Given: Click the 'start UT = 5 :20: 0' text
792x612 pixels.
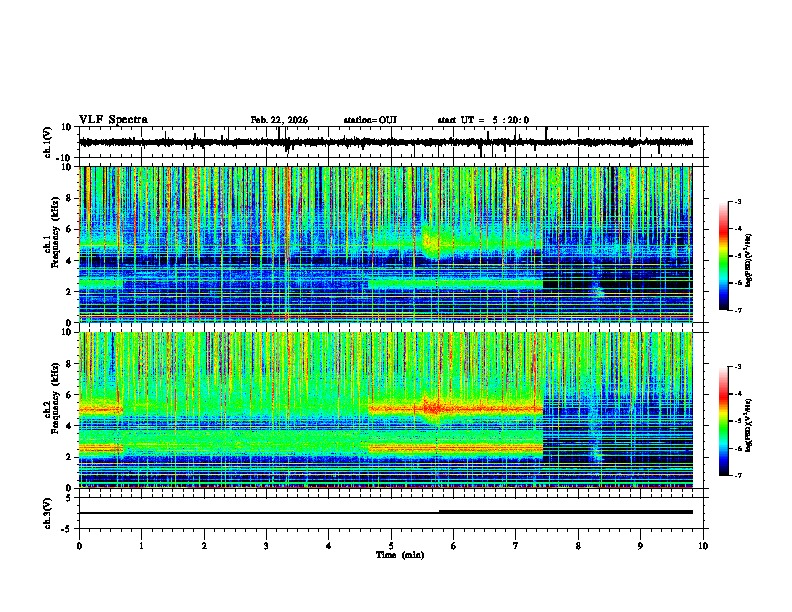Looking at the screenshot, I should coord(483,120).
